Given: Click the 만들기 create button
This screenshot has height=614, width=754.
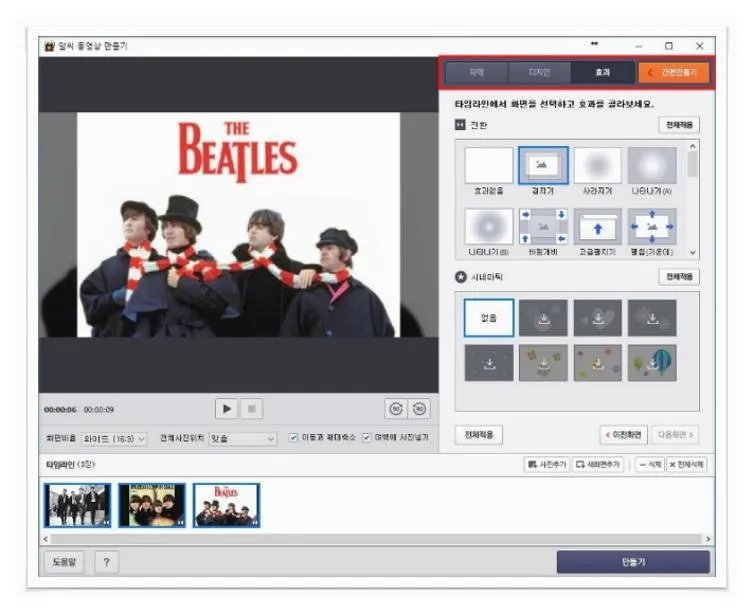Looking at the screenshot, I should pyautogui.click(x=633, y=562).
